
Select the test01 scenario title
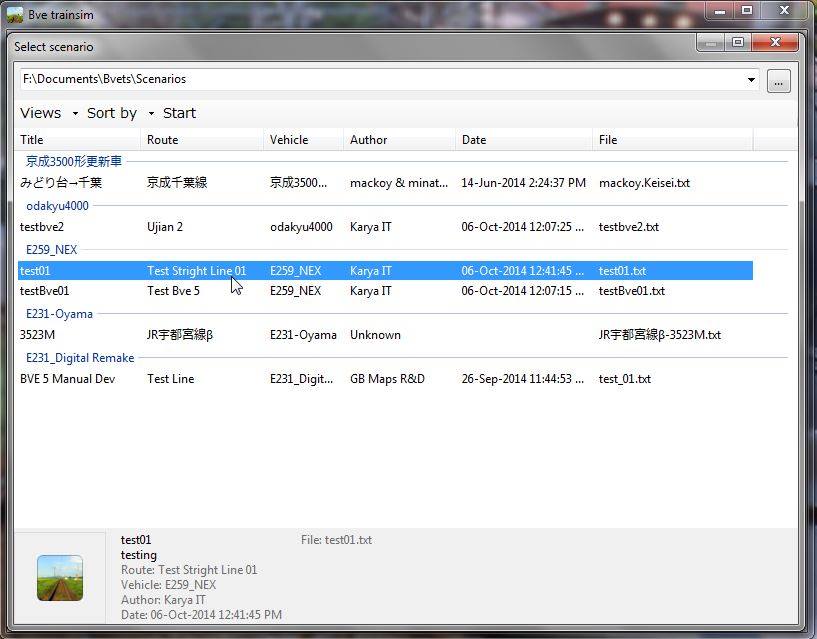[x=35, y=271]
